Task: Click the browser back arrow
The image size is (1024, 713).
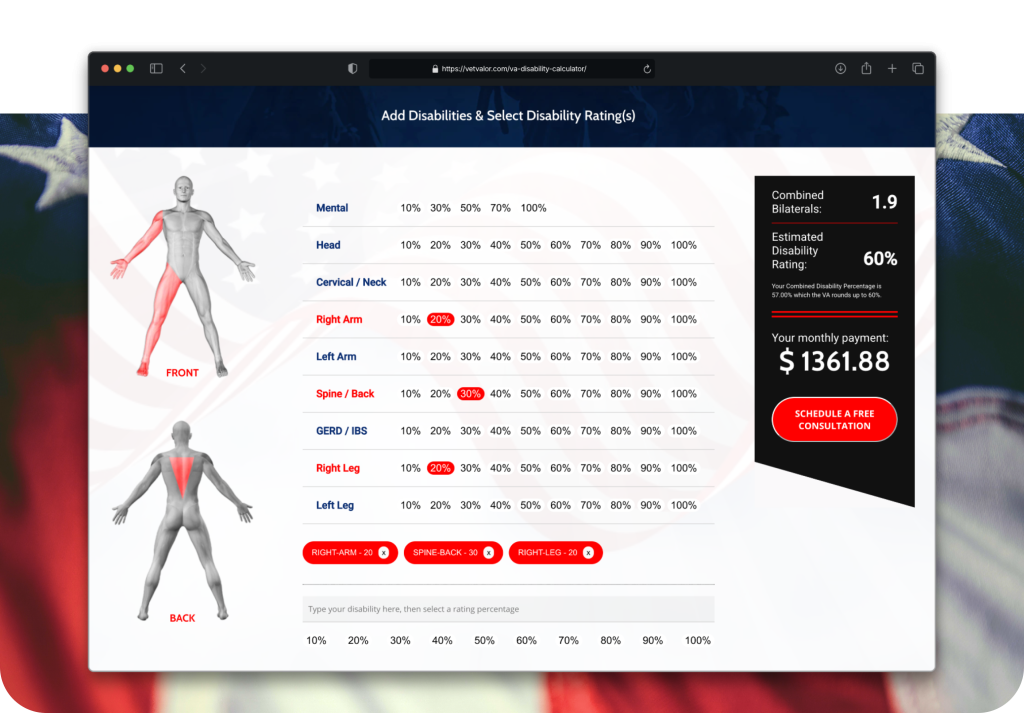Action: tap(183, 69)
